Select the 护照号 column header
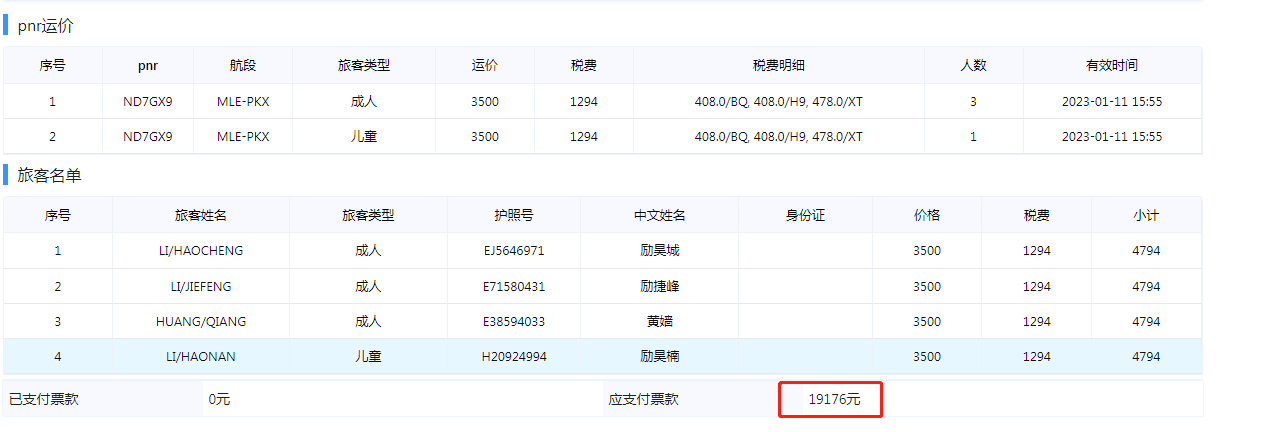Screen dimensions: 1273x432 tap(514, 215)
